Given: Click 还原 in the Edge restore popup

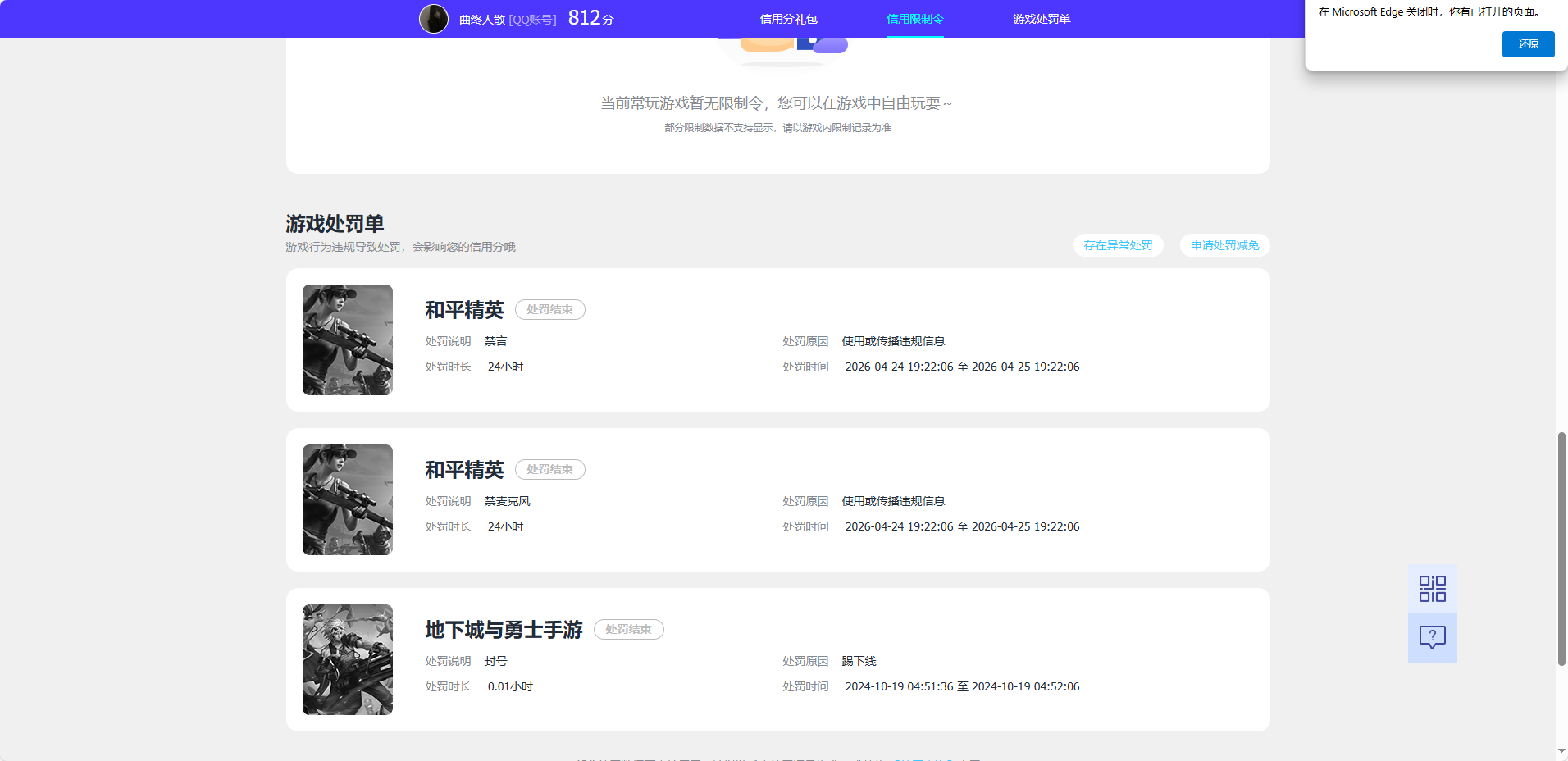Looking at the screenshot, I should coord(1528,44).
